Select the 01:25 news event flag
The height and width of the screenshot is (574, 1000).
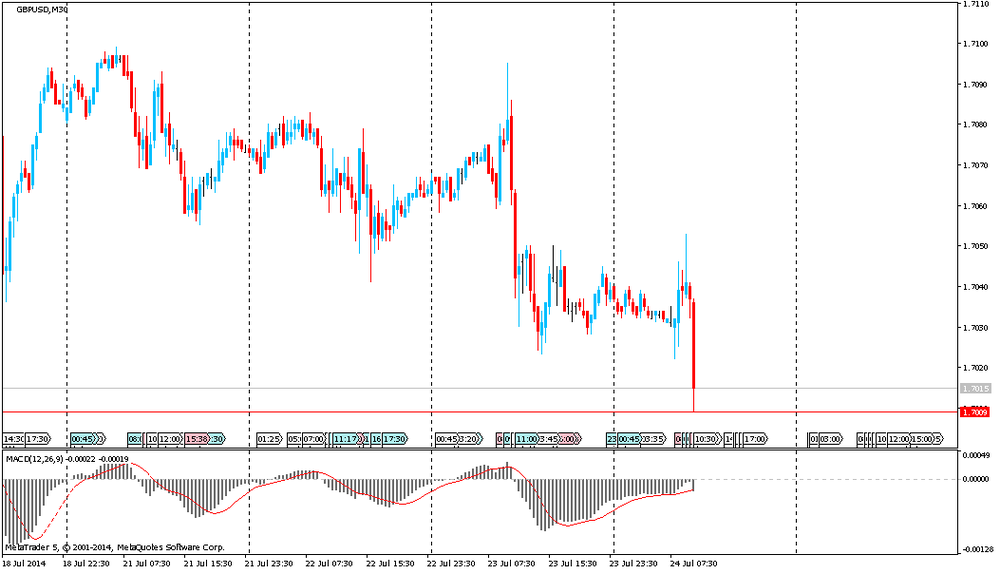(x=268, y=438)
